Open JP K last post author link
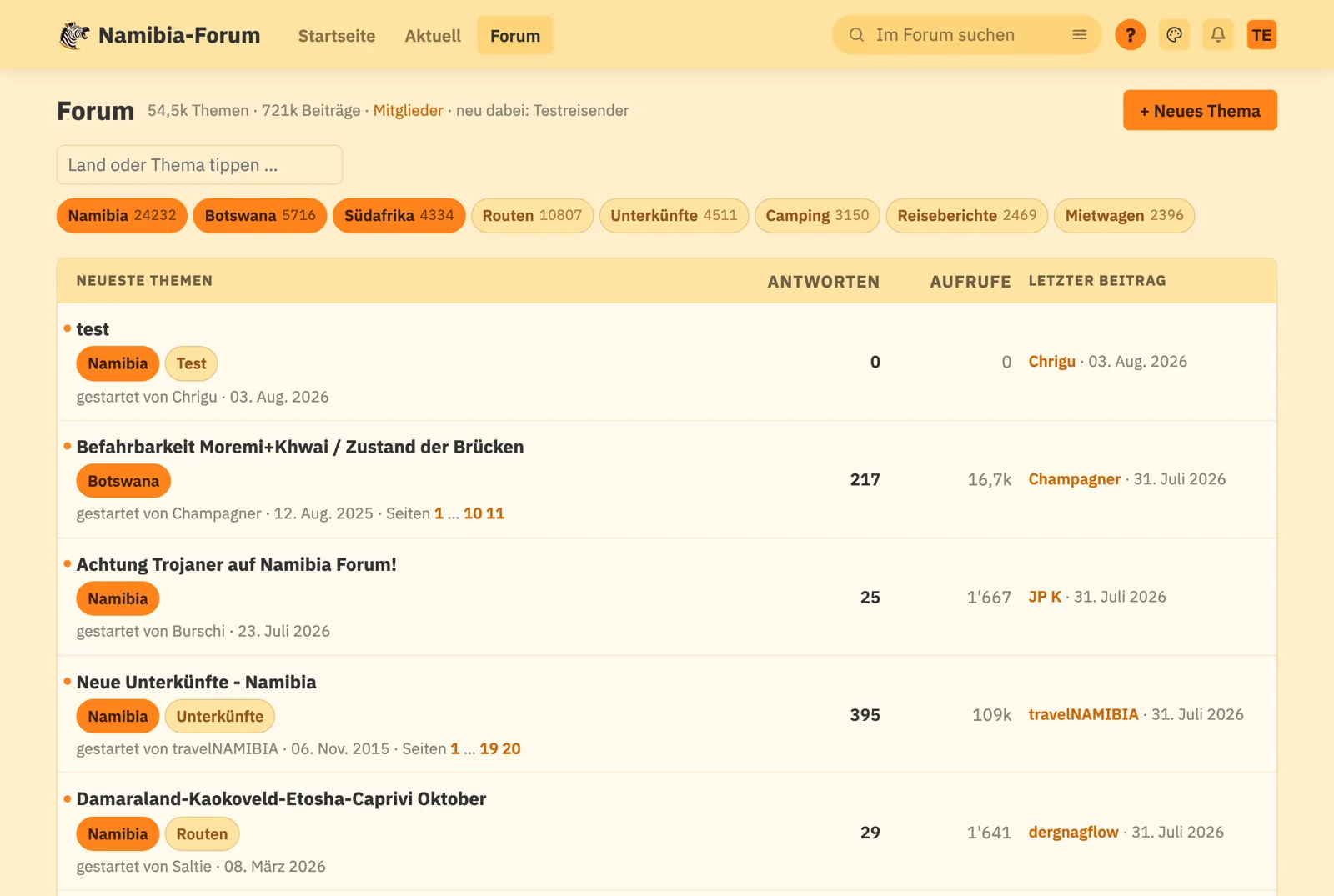 point(1045,597)
